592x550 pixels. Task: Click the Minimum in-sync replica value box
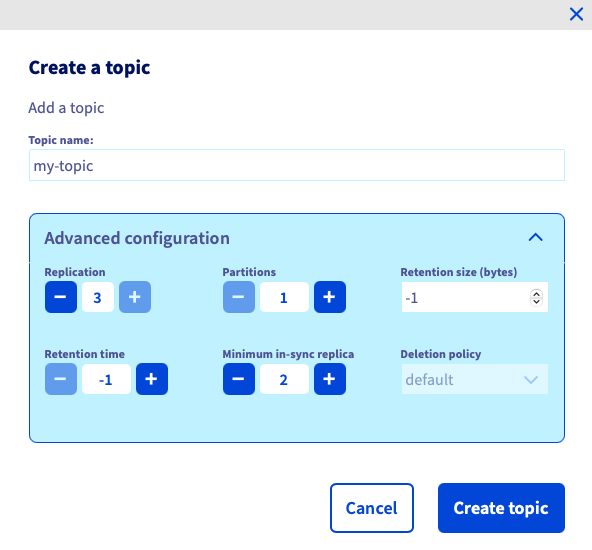[284, 379]
